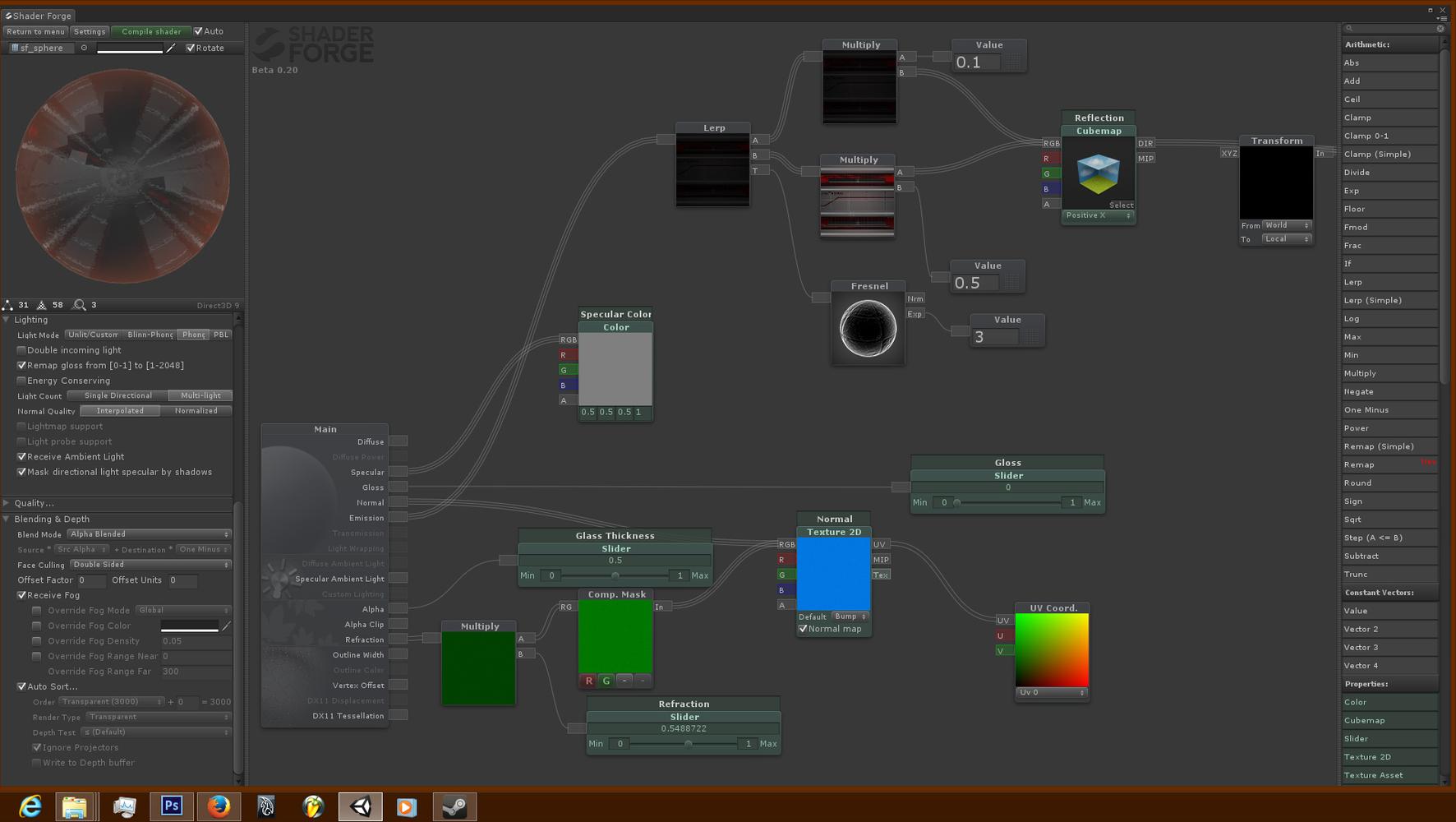
Task: Open File Explorer from the taskbar
Action: click(76, 806)
